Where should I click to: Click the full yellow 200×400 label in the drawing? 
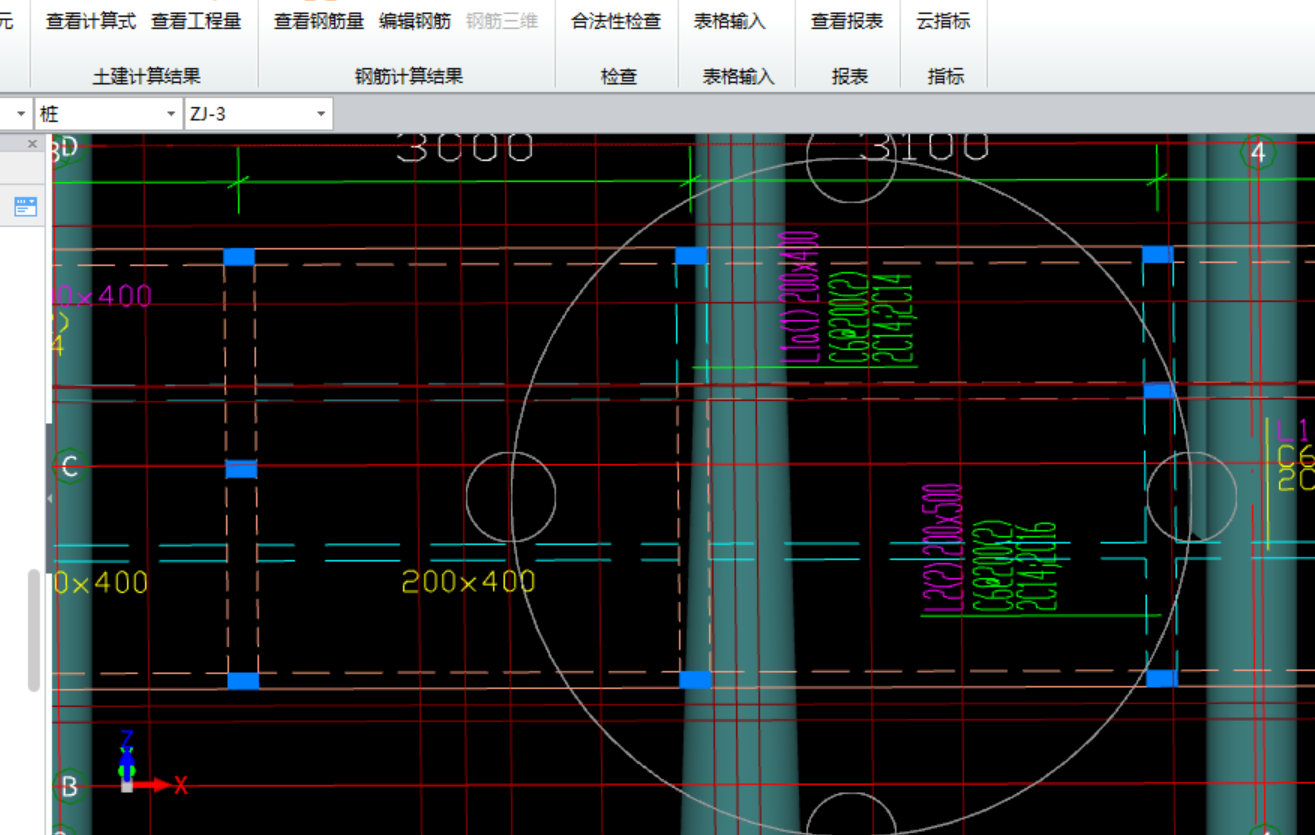point(468,581)
